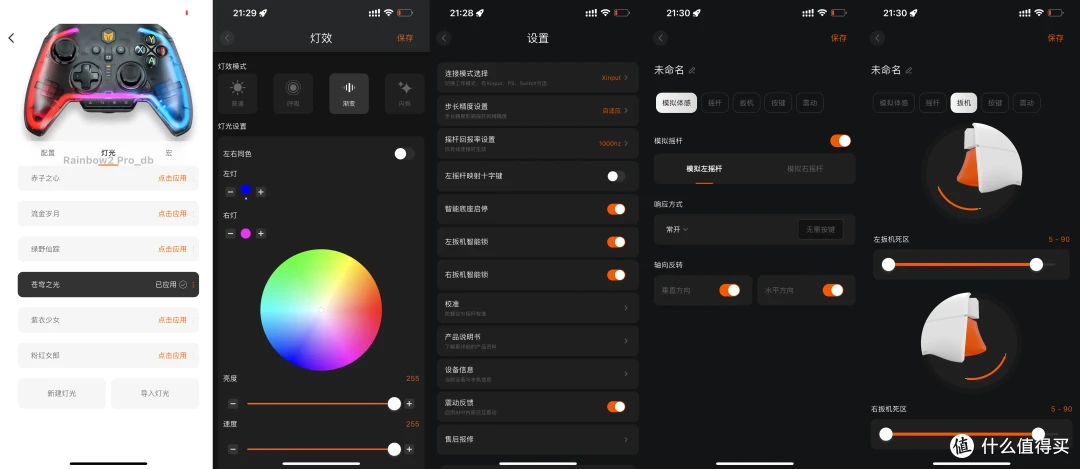The width and height of the screenshot is (1080, 469).
Task: Click the minus button under 右灯
Action: tap(230, 233)
